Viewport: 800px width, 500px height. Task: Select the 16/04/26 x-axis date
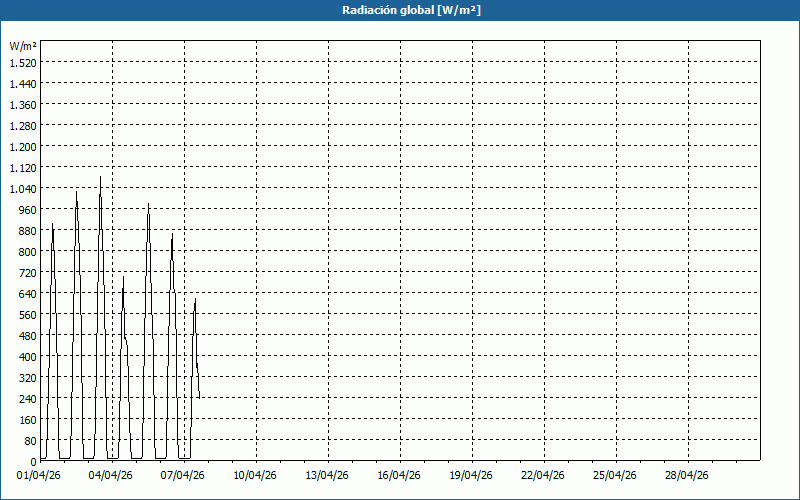click(x=400, y=475)
